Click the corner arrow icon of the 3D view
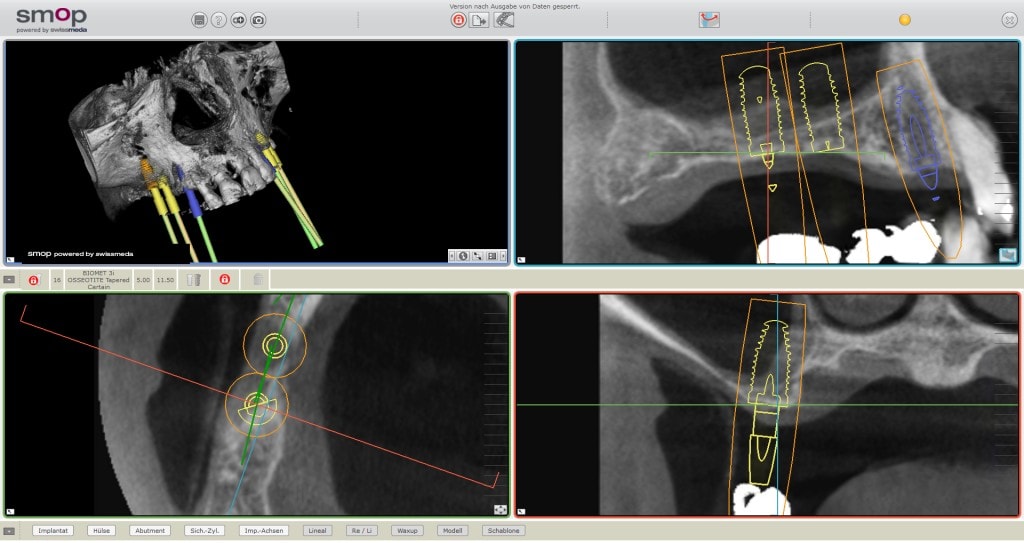The width and height of the screenshot is (1024, 543). pos(10,260)
